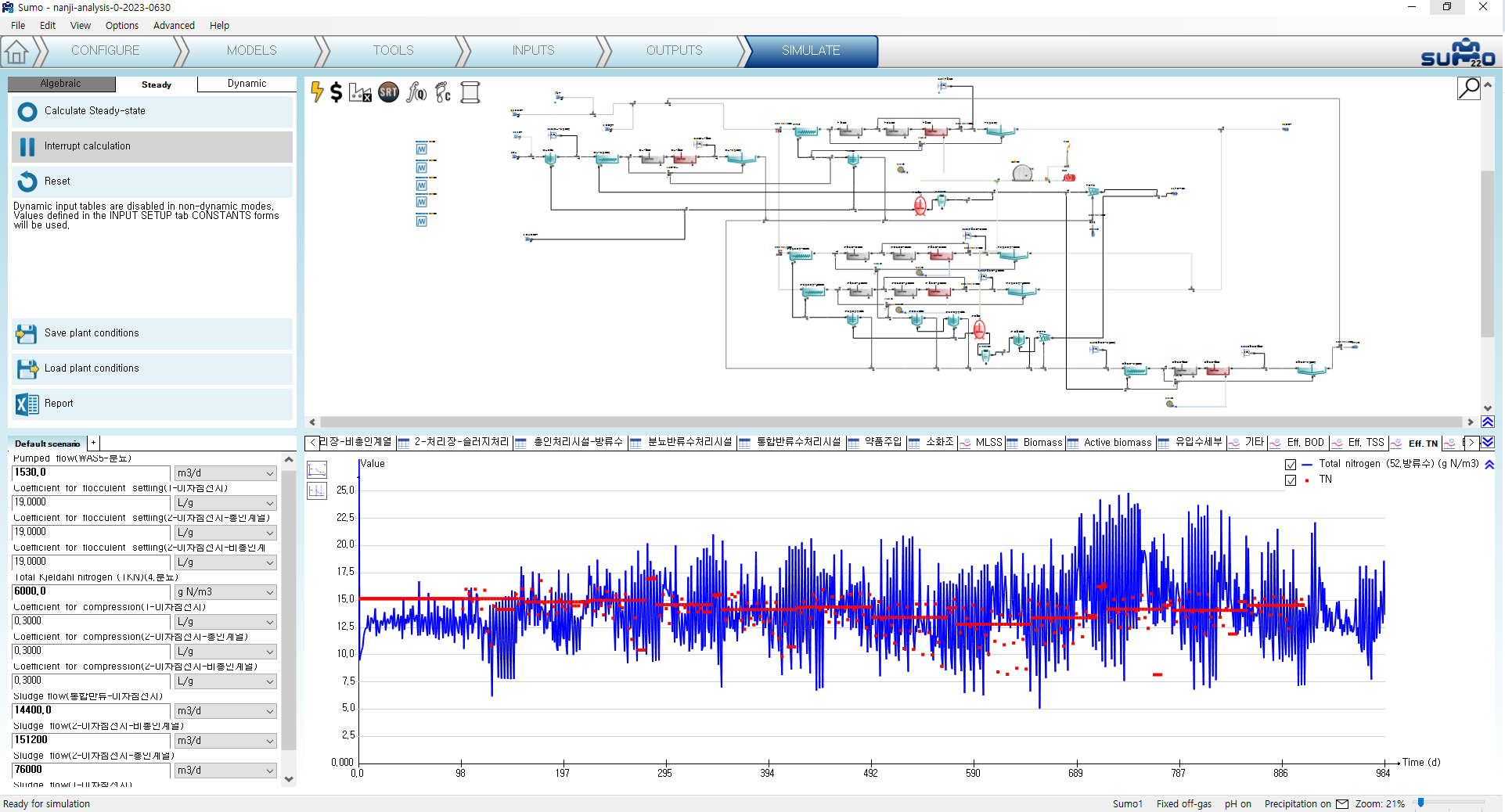Image resolution: width=1505 pixels, height=812 pixels.
Task: Click the envelope icon in status bar
Action: (x=1342, y=804)
